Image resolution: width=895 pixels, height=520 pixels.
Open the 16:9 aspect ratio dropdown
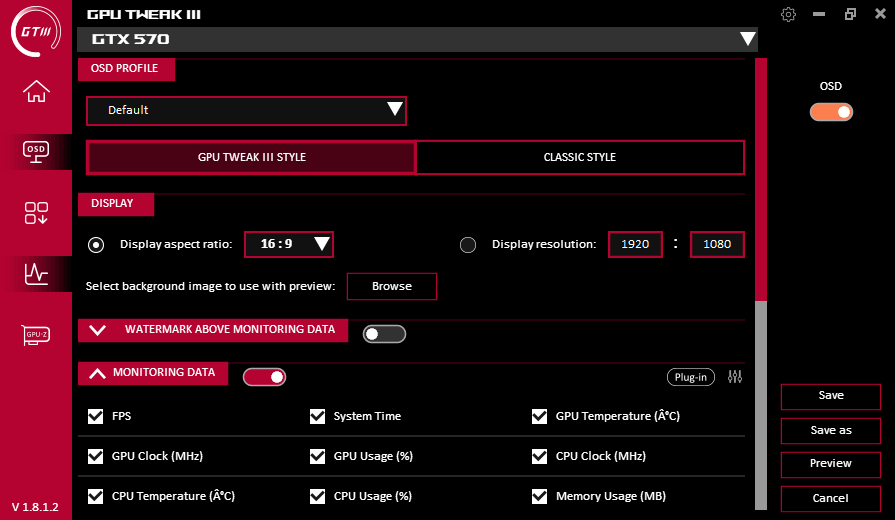coord(289,244)
